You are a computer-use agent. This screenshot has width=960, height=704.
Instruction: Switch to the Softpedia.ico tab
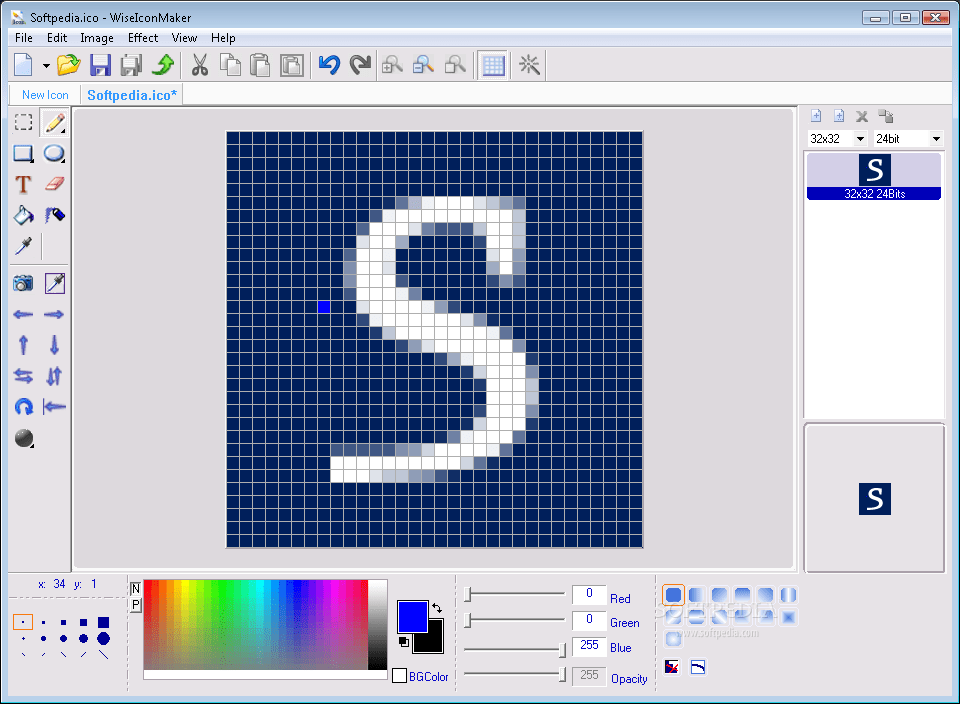[132, 95]
